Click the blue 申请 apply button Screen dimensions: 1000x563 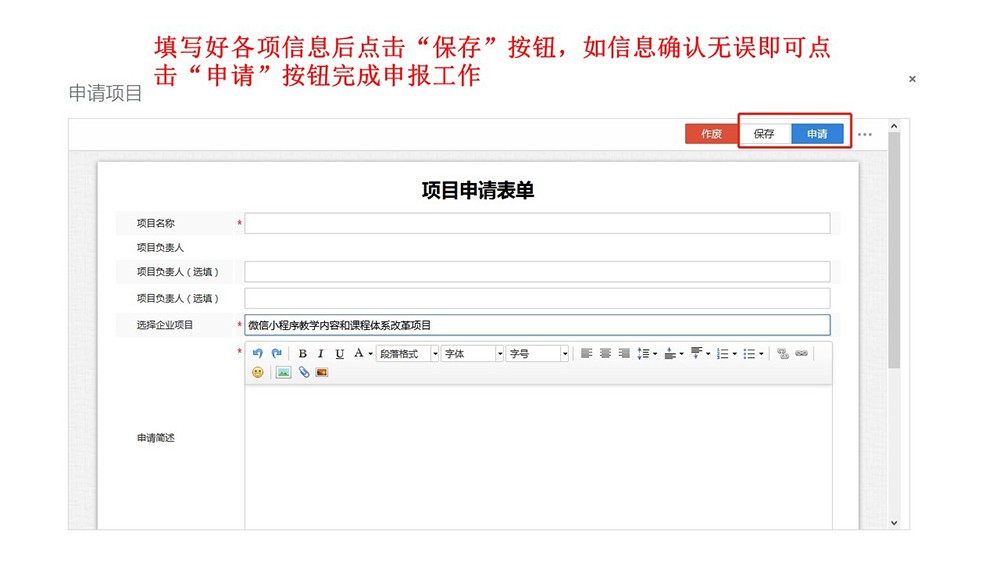point(817,134)
